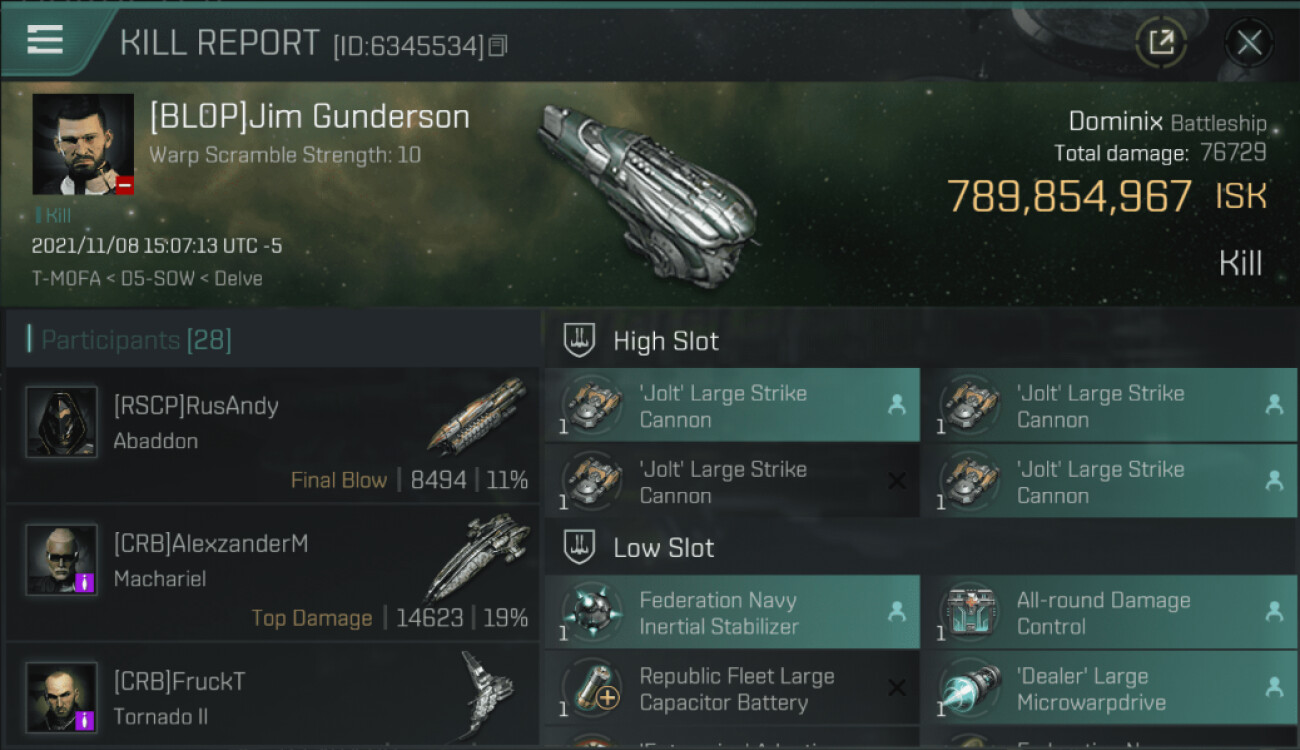Tap the info badge on FruckT's portrait
This screenshot has width=1300, height=750.
(x=85, y=719)
